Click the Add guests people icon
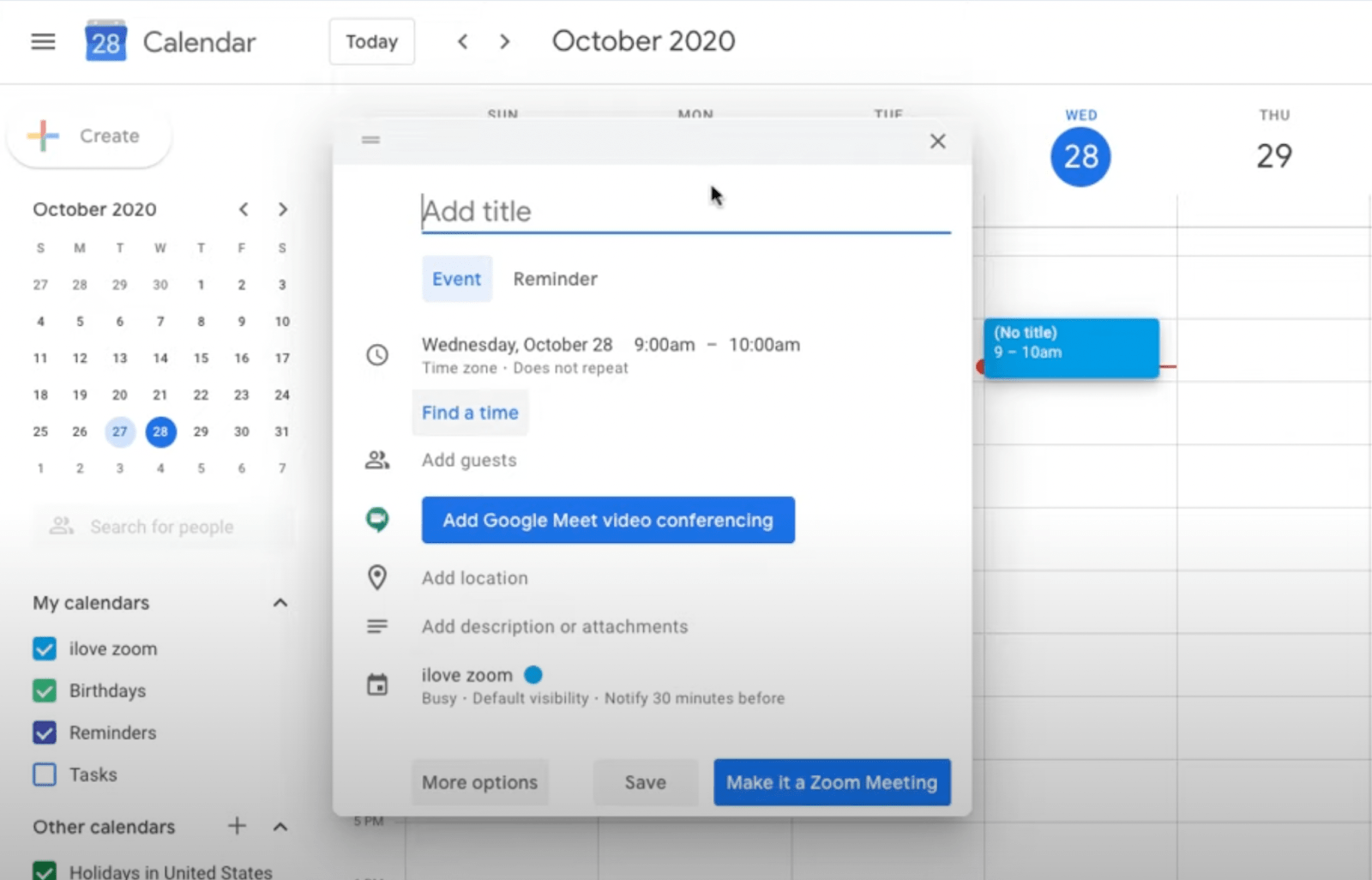 click(x=377, y=460)
